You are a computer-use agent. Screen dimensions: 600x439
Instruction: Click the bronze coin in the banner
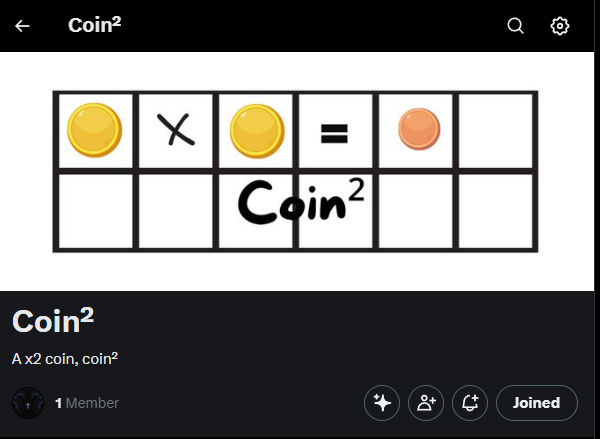pyautogui.click(x=418, y=130)
